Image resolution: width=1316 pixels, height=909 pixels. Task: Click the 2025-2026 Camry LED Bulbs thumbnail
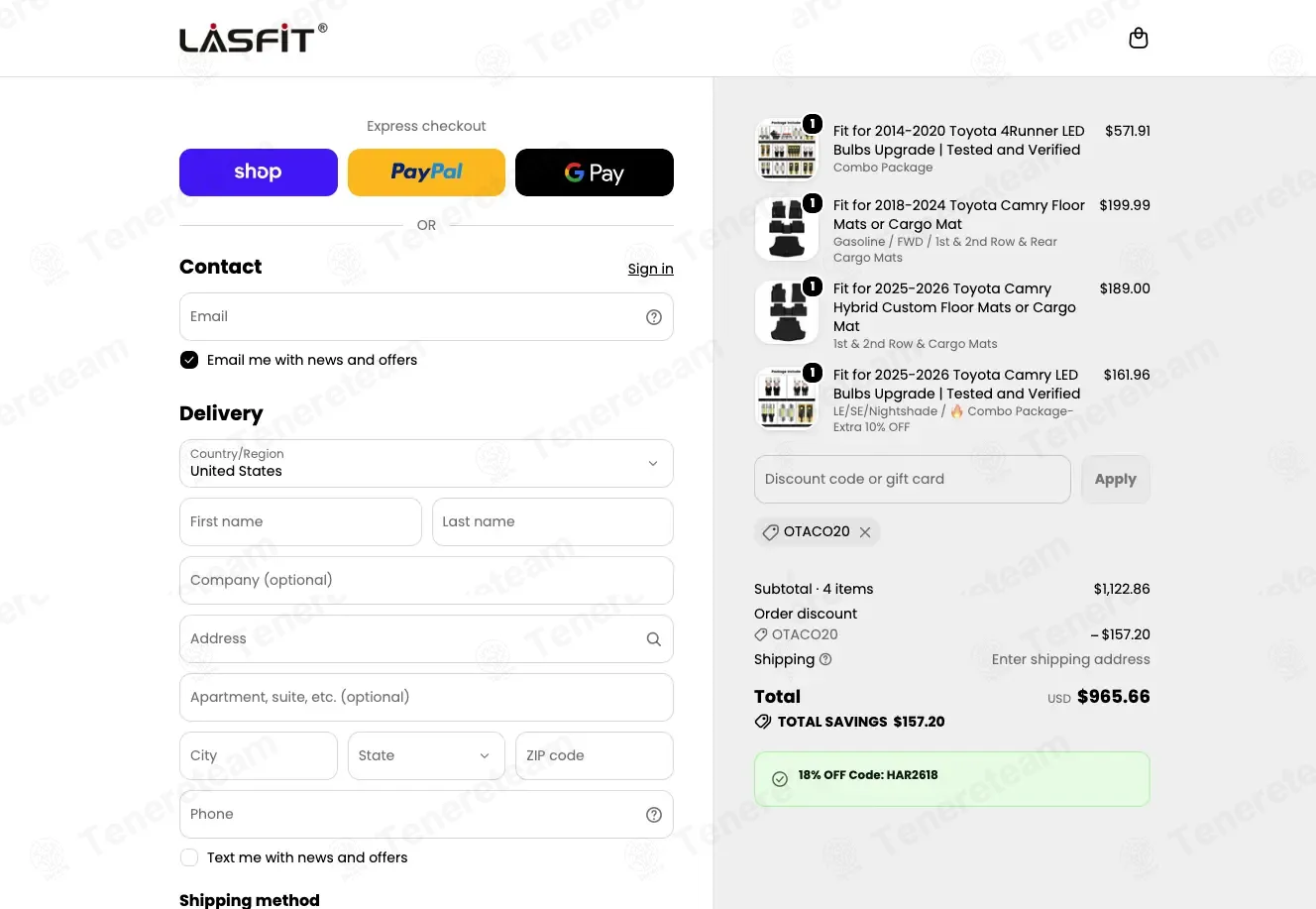tap(787, 398)
